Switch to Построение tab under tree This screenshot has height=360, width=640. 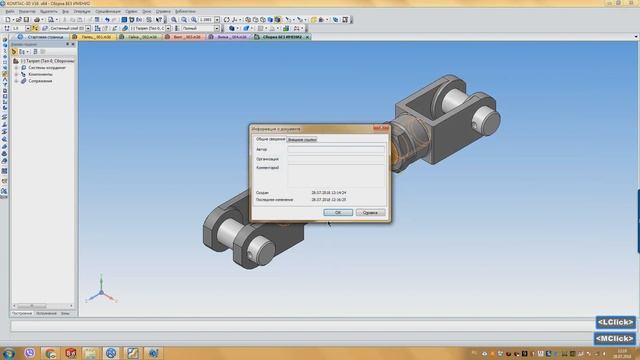[x=22, y=313]
